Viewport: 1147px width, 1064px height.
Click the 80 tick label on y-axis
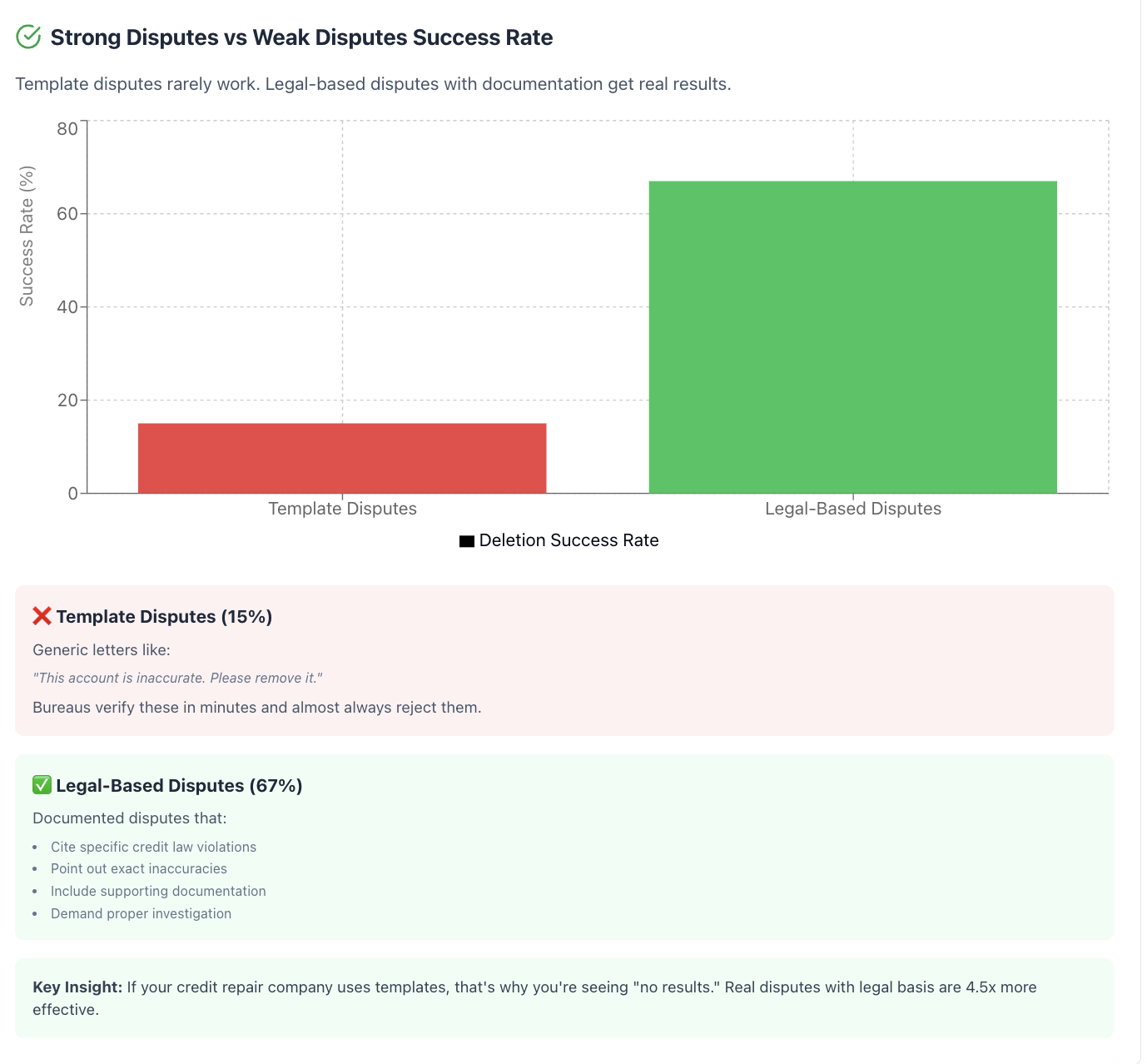[67, 128]
